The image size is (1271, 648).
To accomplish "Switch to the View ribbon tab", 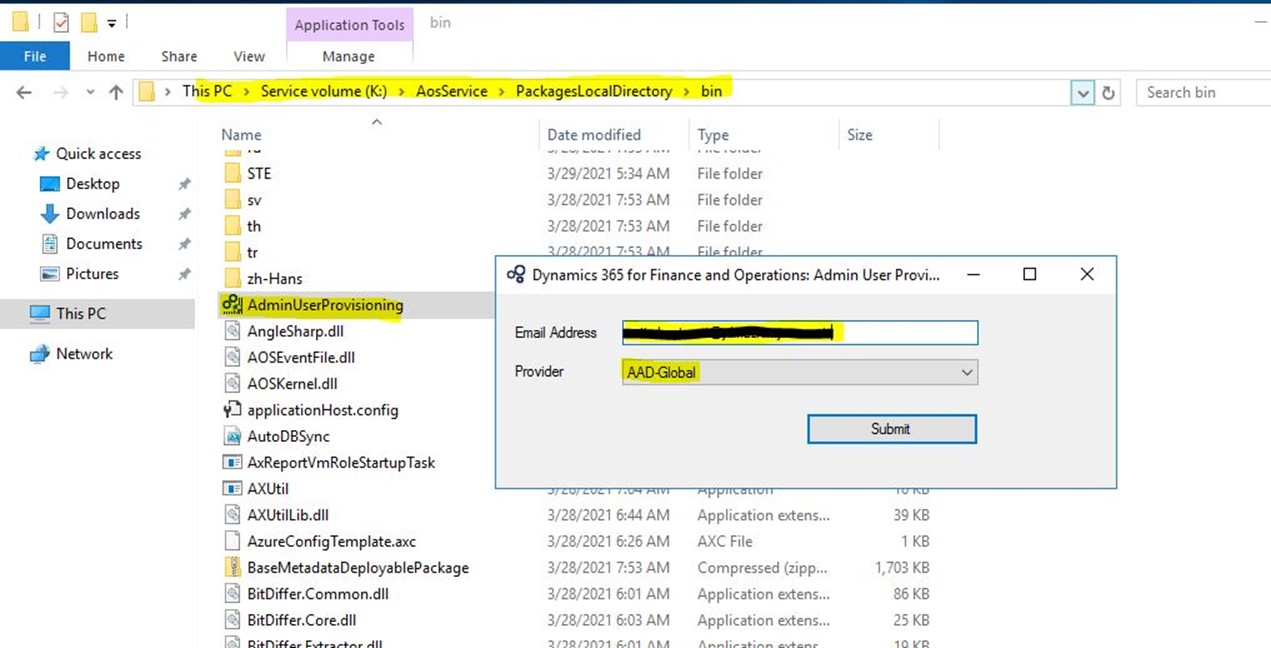I will 249,56.
